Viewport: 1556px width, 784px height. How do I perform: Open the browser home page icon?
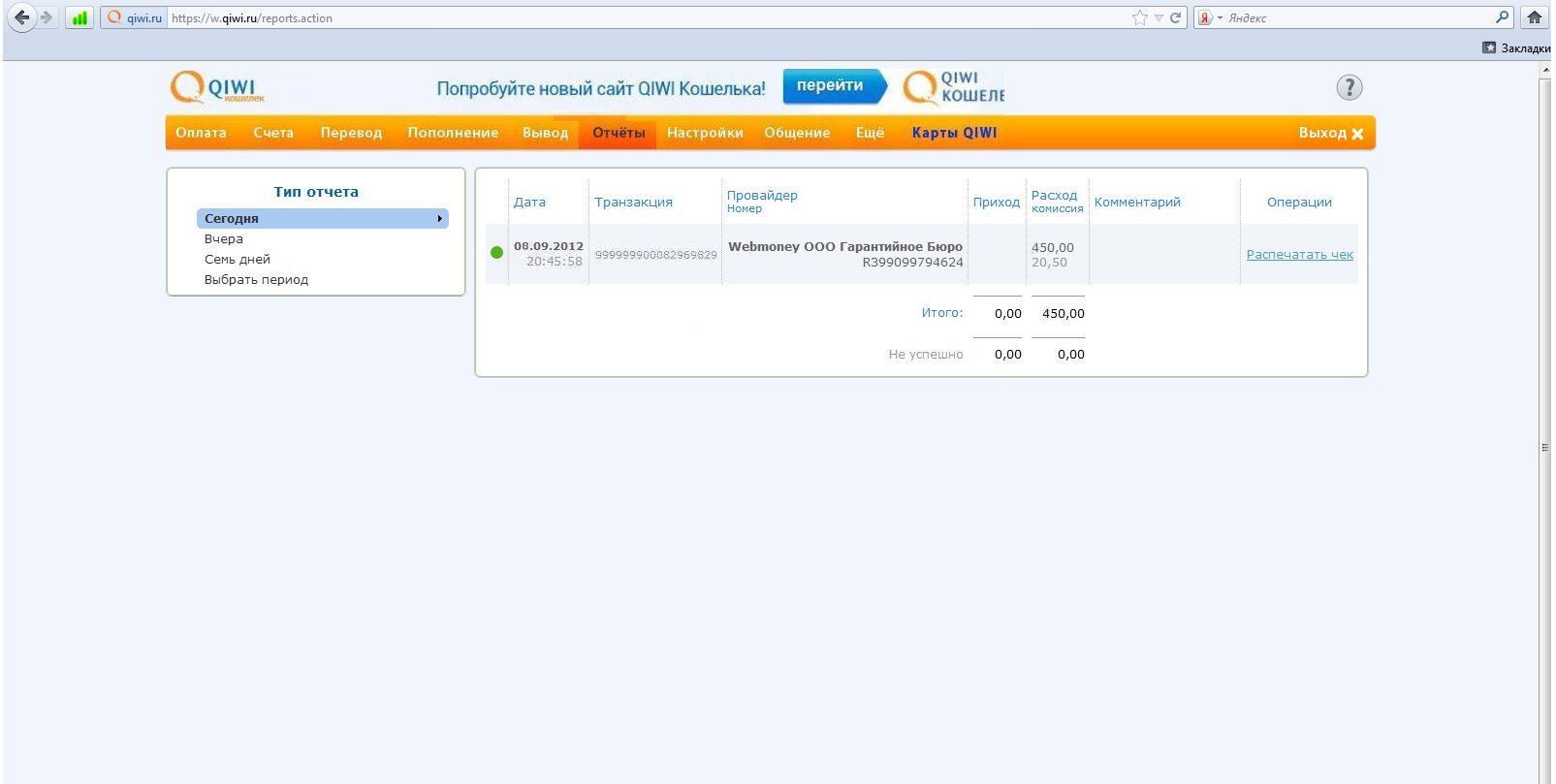[x=1535, y=17]
